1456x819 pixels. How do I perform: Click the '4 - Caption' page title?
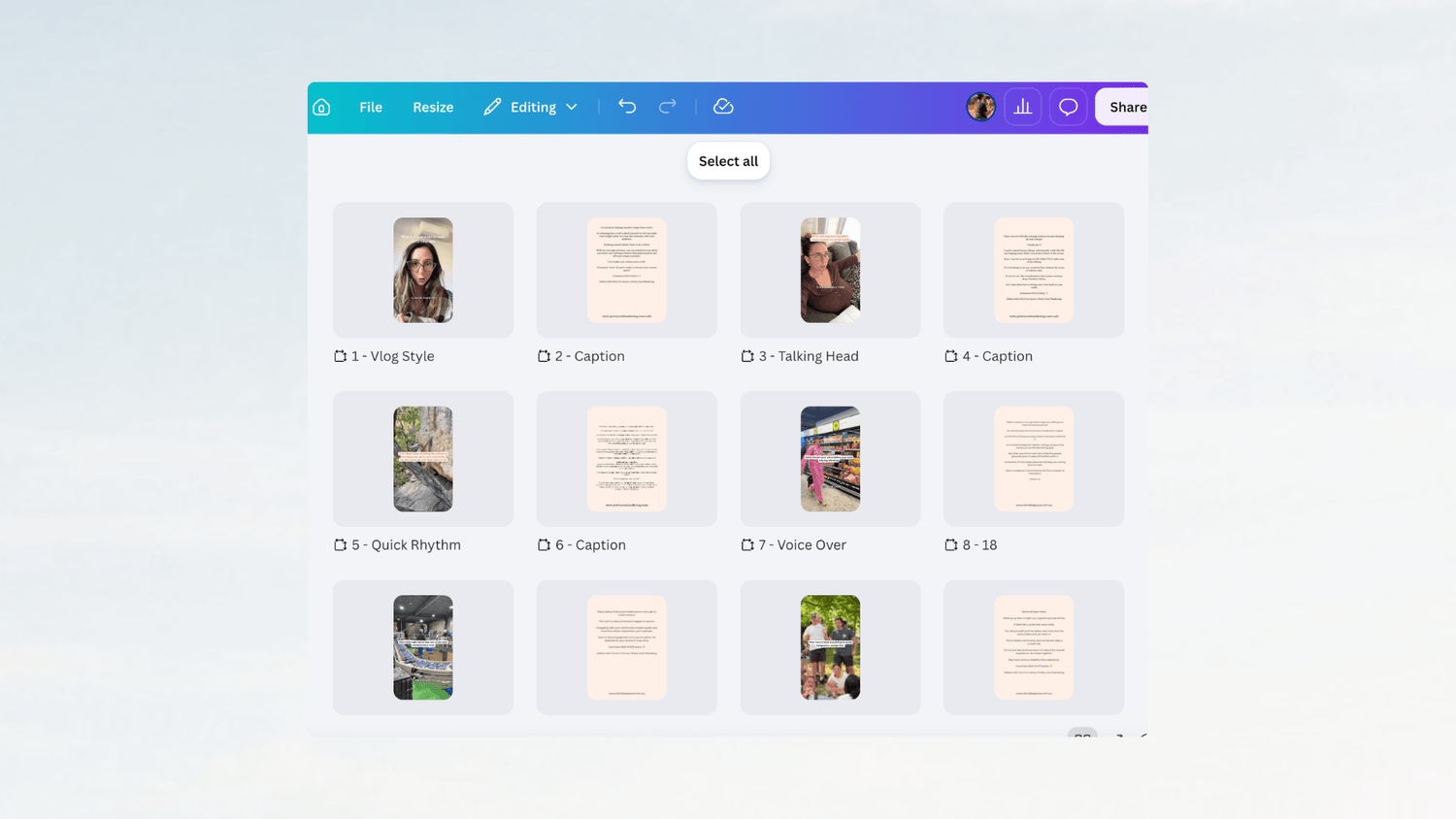(x=998, y=356)
